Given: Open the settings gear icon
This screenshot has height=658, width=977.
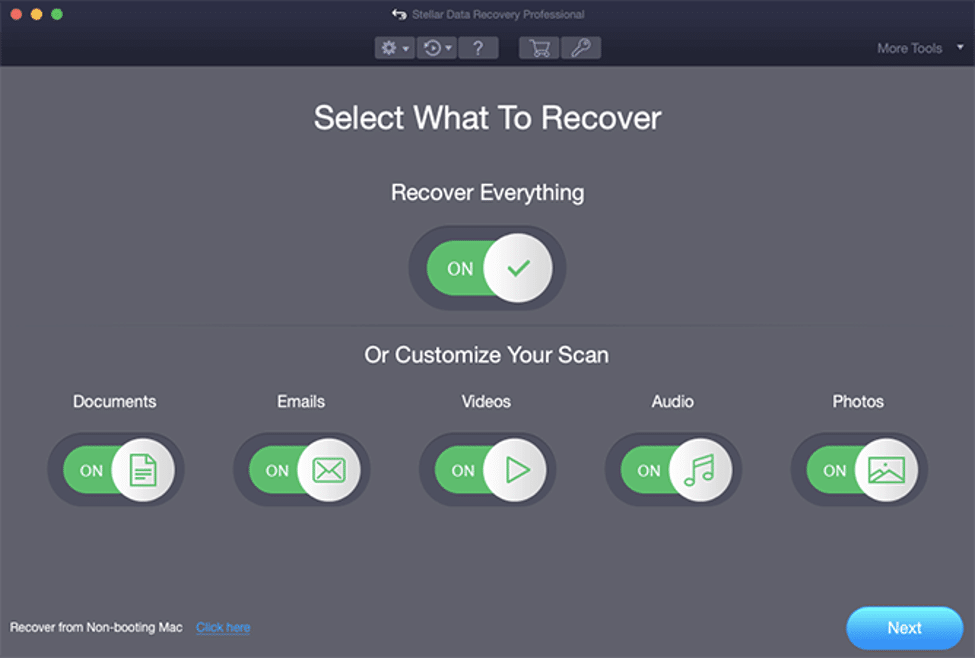Looking at the screenshot, I should (389, 47).
